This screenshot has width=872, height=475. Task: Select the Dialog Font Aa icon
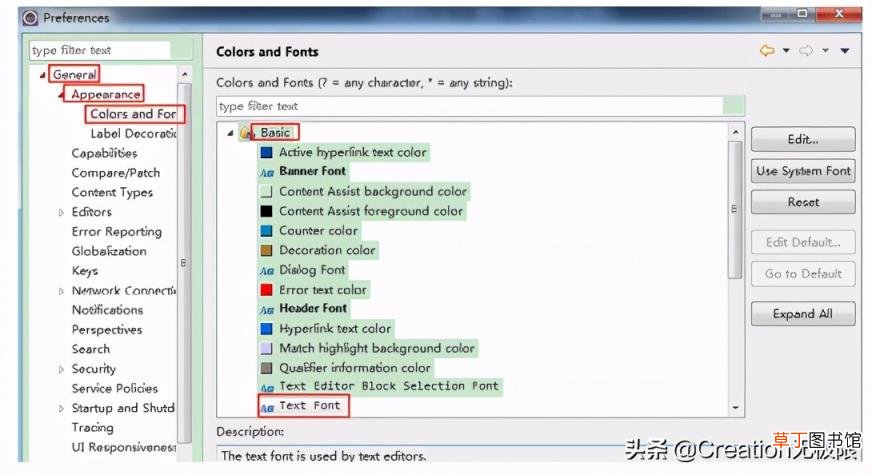click(267, 271)
